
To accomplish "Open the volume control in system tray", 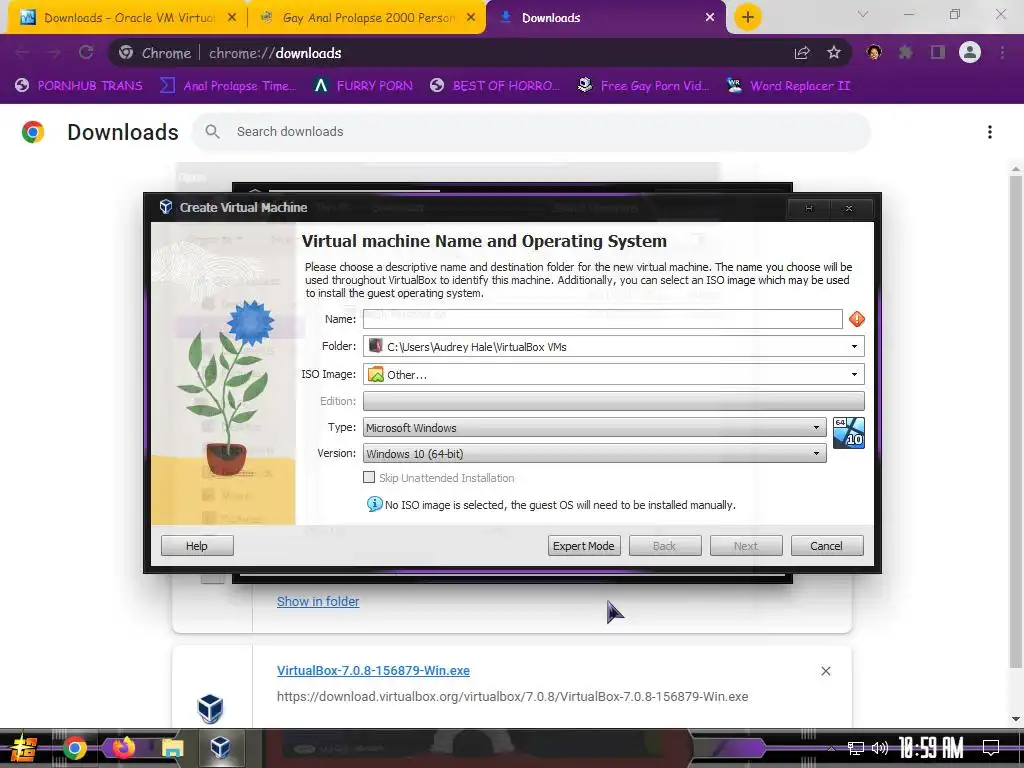I will 880,748.
